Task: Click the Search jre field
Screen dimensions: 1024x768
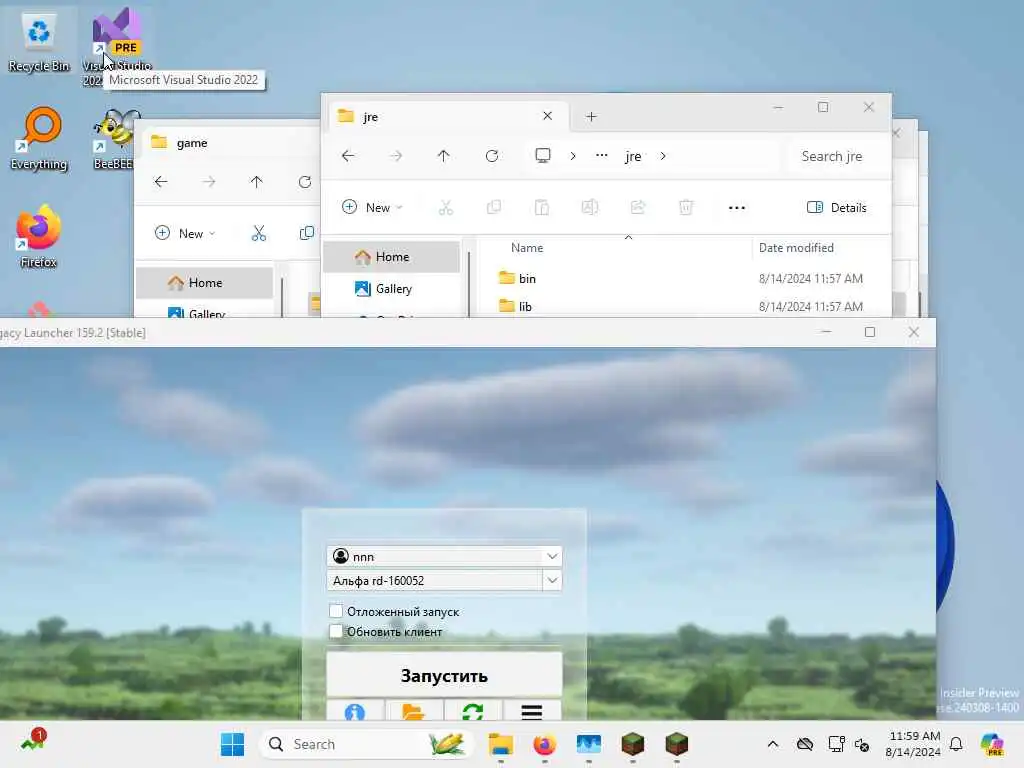Action: [836, 156]
